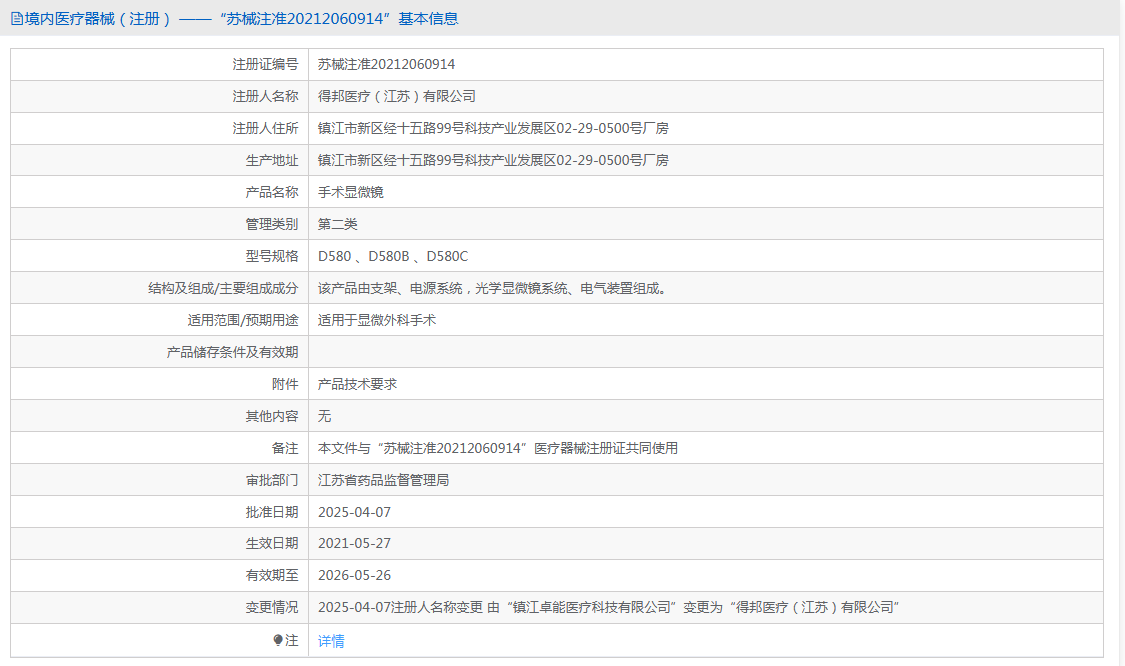
Task: Click the 生产地址 label
Action: pos(271,160)
